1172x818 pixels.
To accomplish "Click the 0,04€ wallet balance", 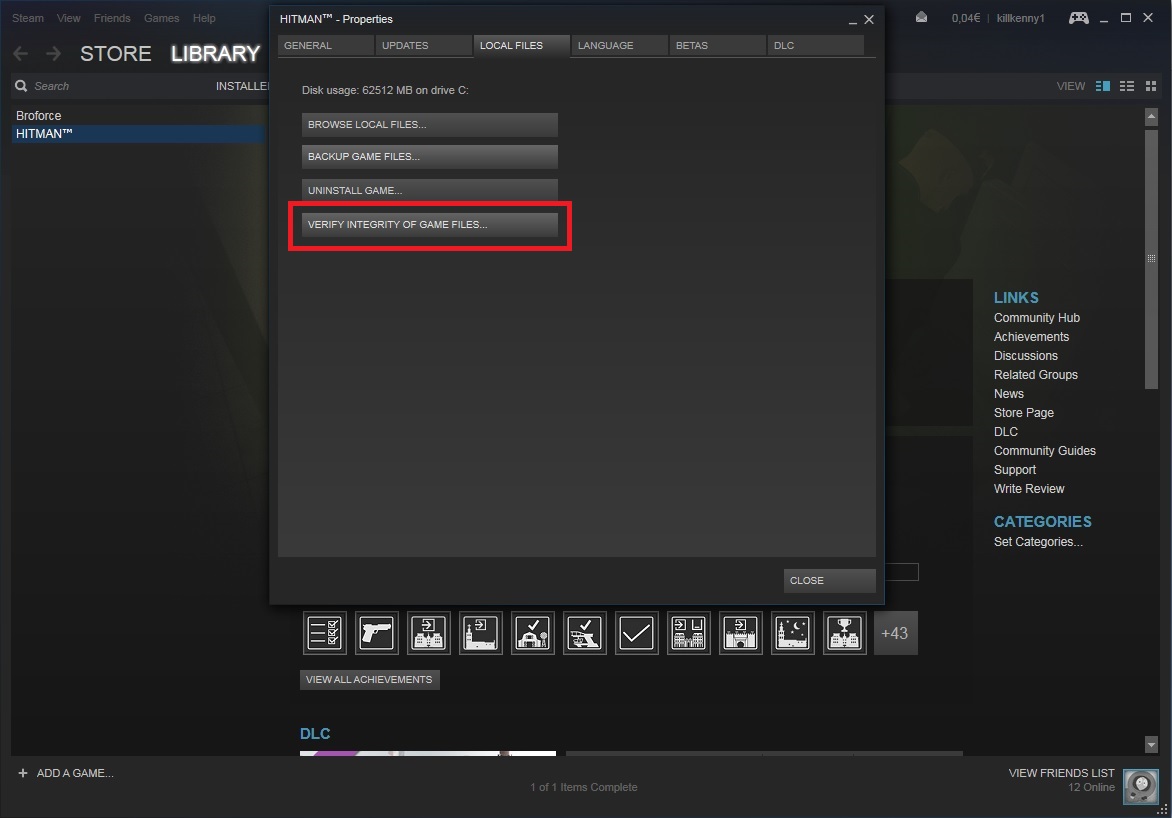I will [966, 18].
